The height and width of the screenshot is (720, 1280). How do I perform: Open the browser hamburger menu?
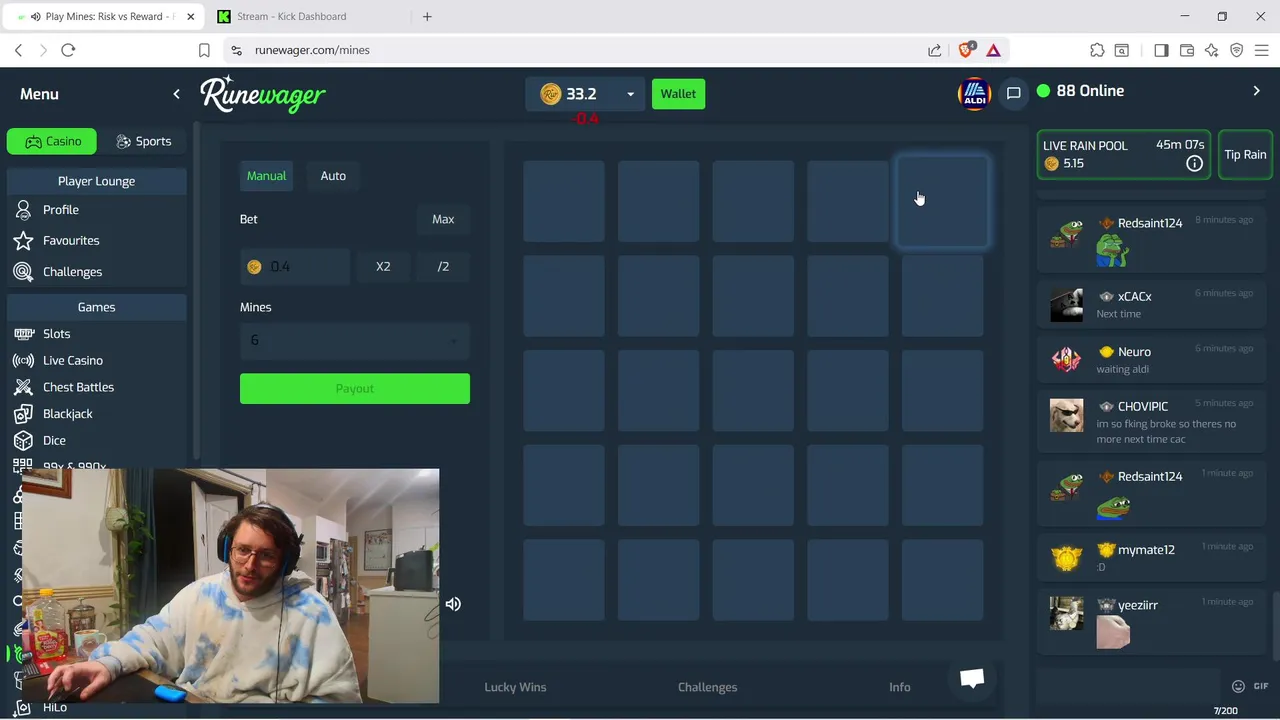click(1261, 50)
